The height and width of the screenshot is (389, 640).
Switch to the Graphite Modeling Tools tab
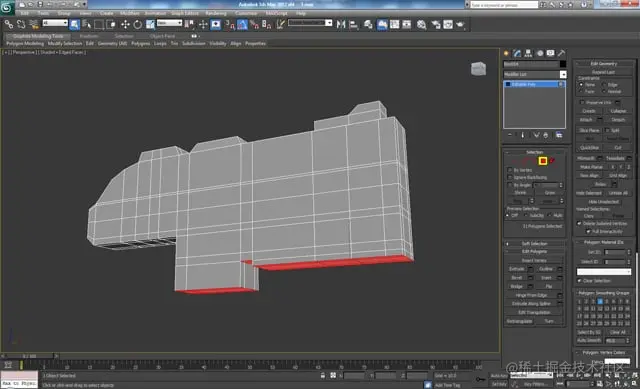coord(38,36)
